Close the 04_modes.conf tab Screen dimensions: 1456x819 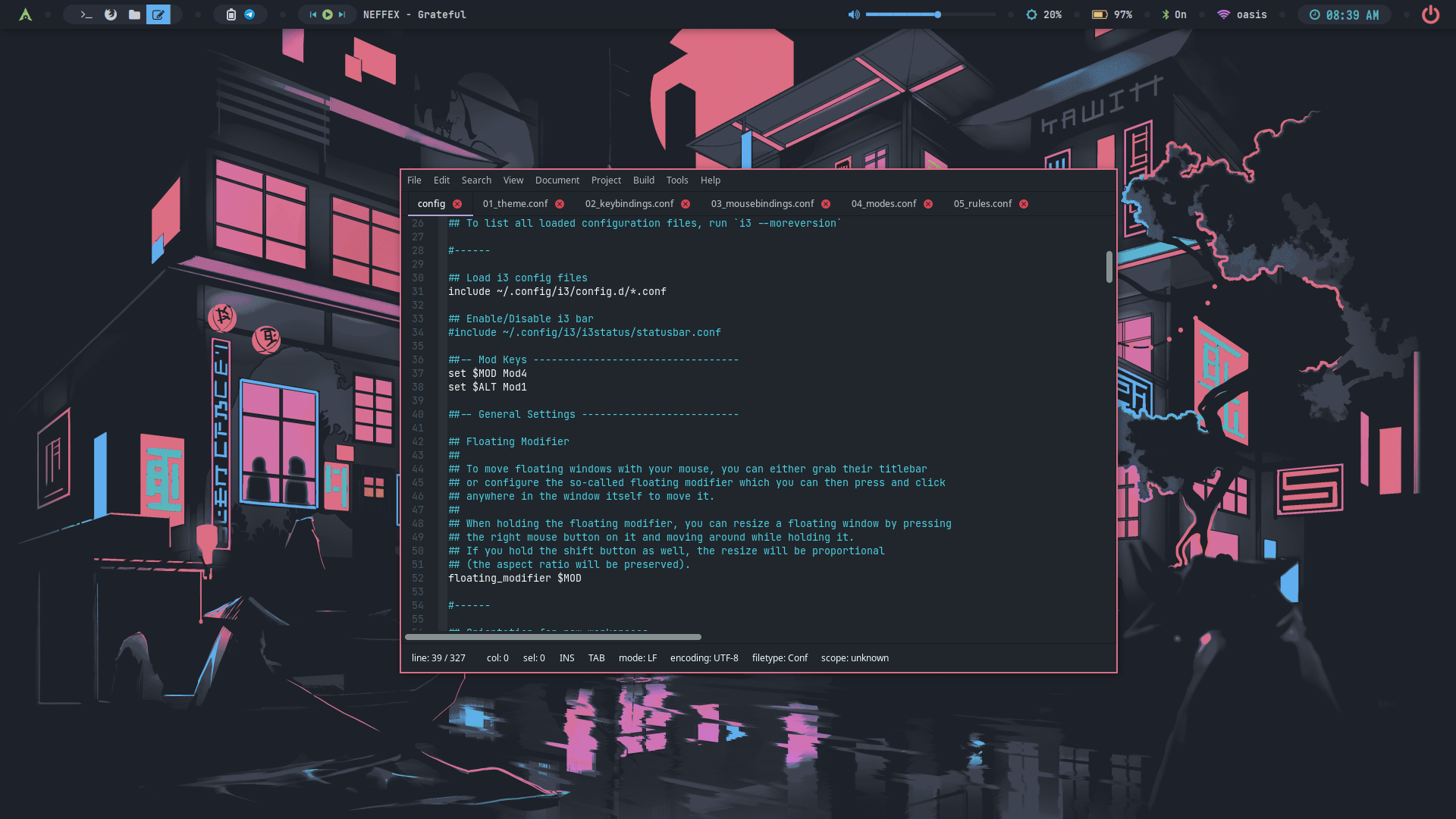point(928,204)
